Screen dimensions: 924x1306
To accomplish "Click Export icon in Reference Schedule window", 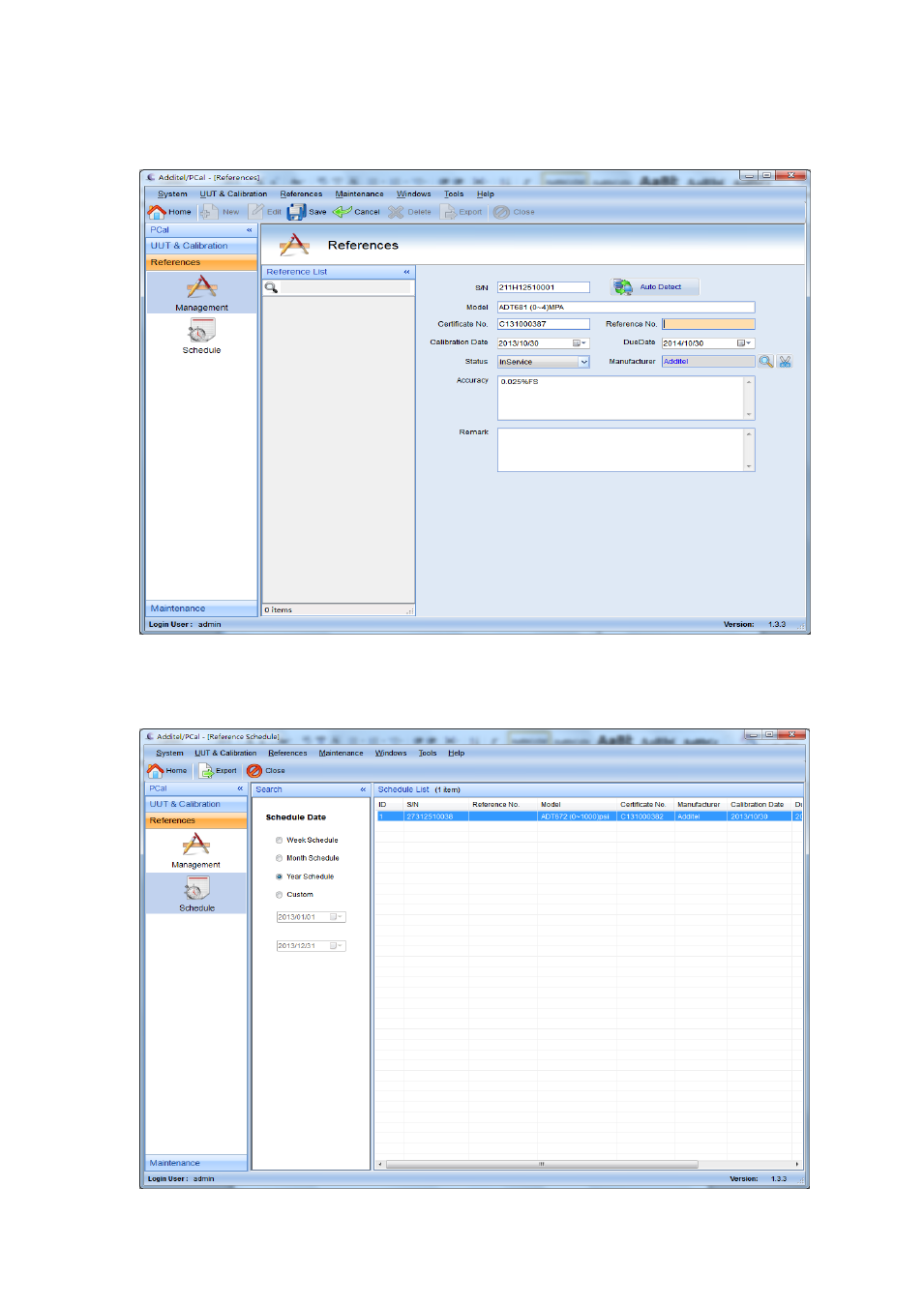I will click(x=206, y=771).
